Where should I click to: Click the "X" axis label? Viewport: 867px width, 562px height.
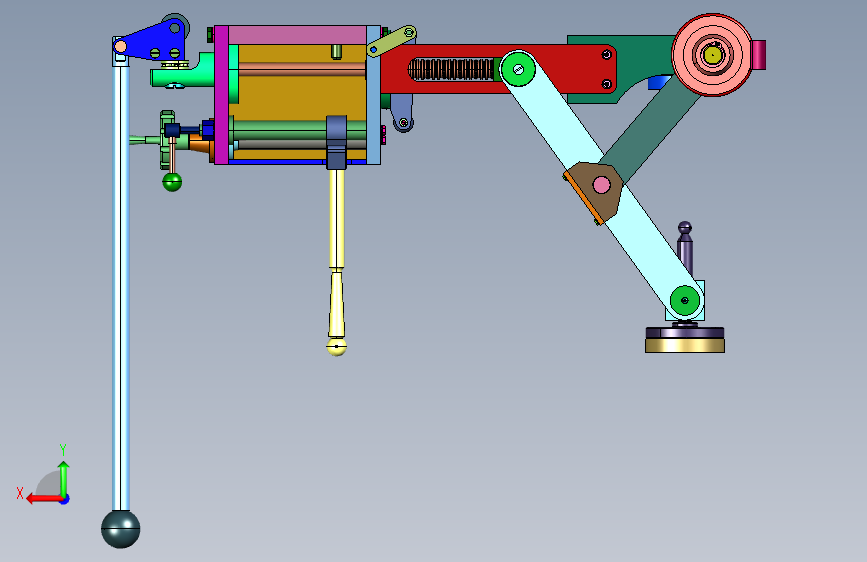tap(20, 493)
